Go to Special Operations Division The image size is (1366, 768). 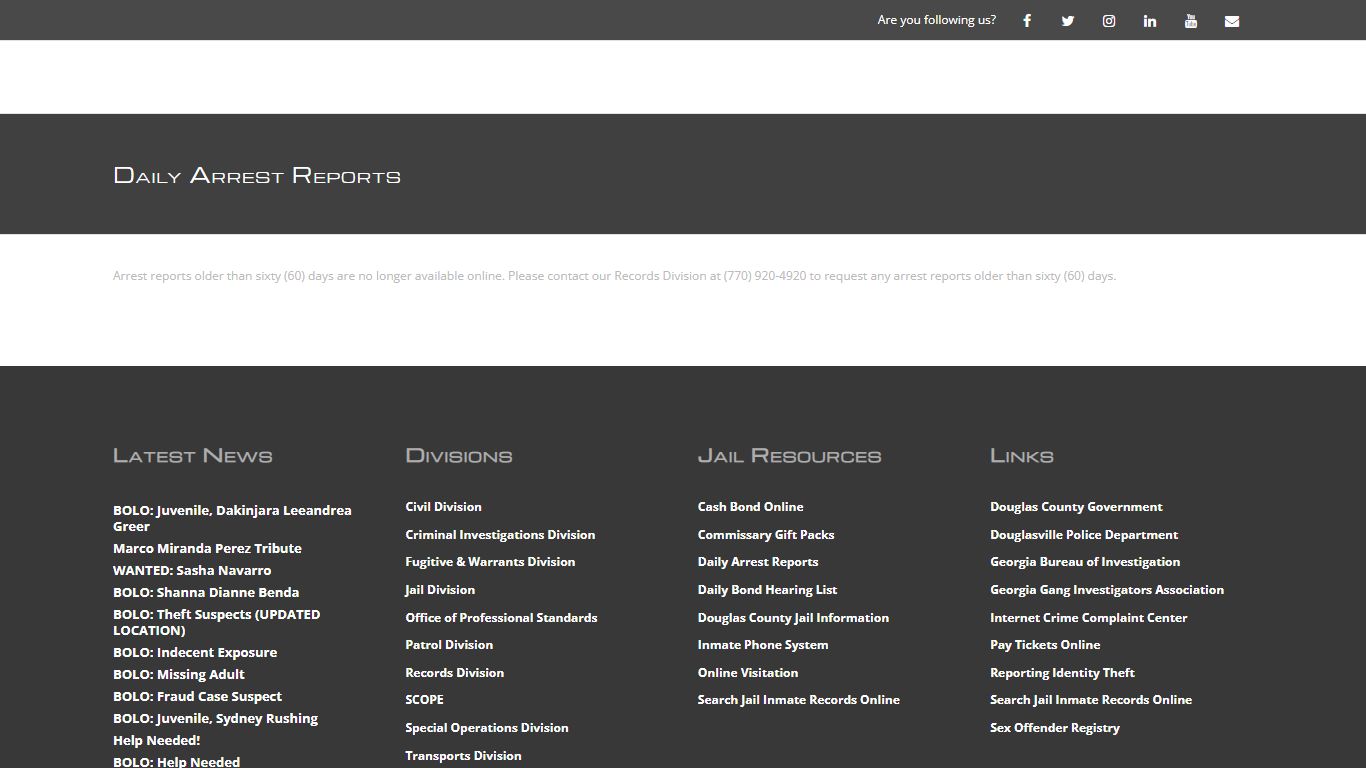(487, 728)
